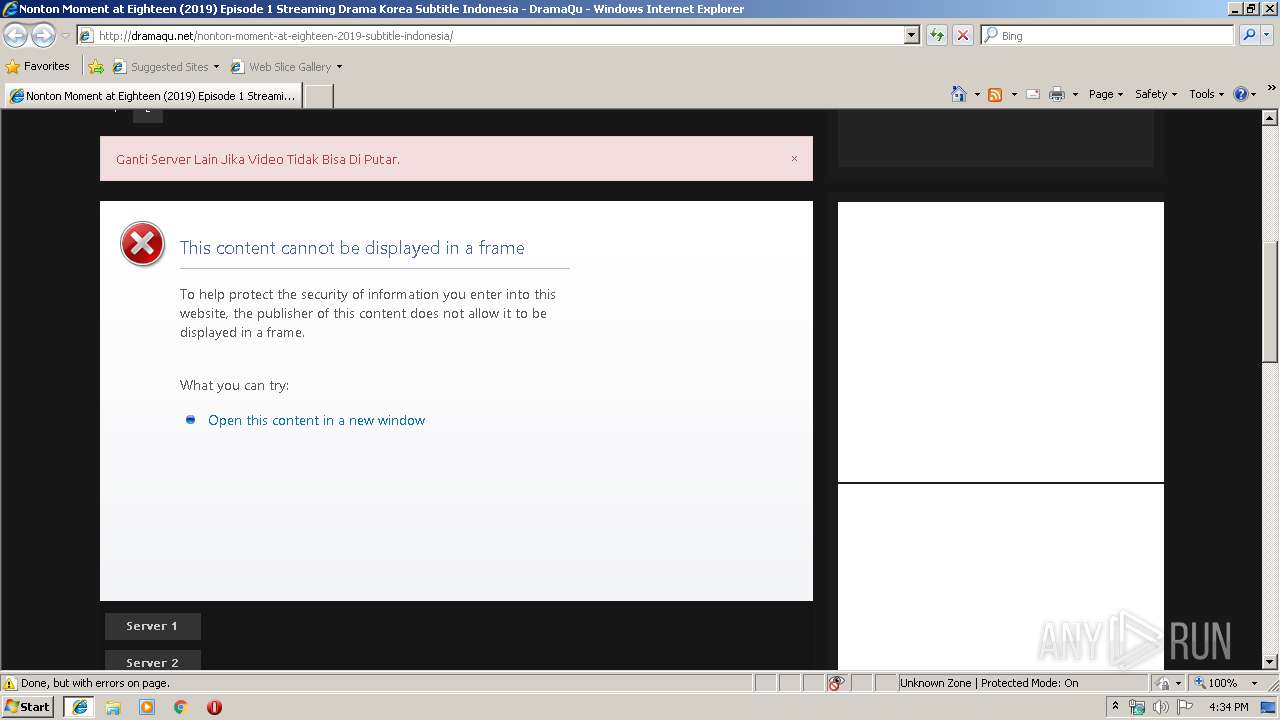Click the status bar warning error icon
Viewport: 1280px width, 720px height.
[x=10, y=683]
